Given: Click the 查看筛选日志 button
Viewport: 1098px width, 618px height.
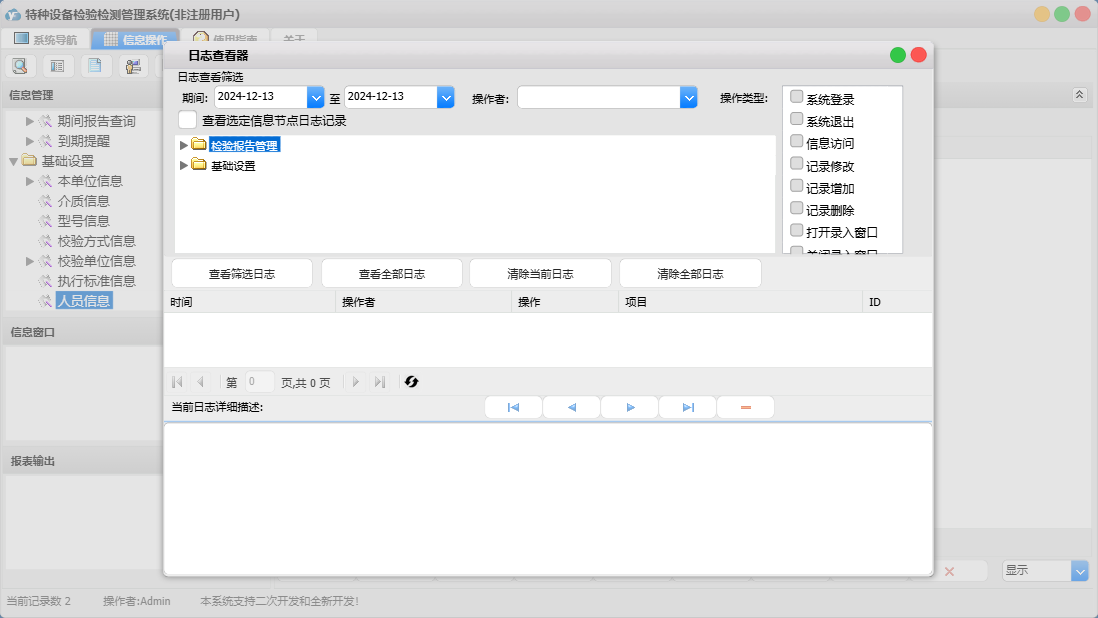Looking at the screenshot, I should (x=242, y=274).
